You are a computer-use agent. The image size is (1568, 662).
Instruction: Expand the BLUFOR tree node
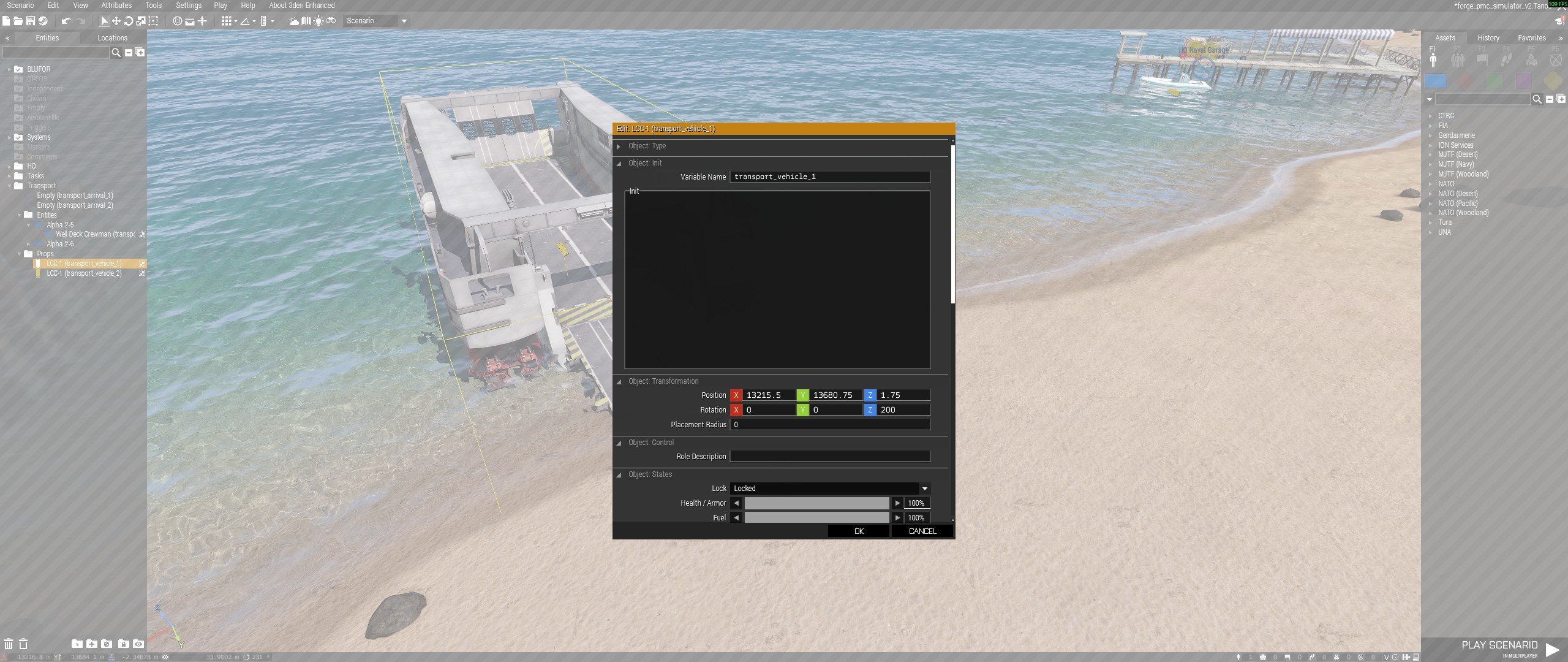(x=9, y=69)
